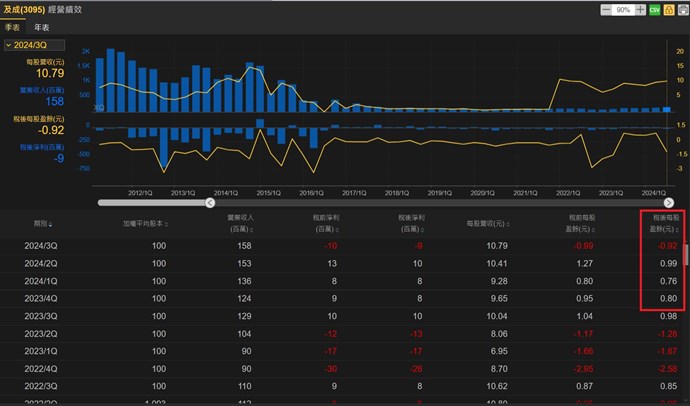Viewport: 690px width, 406px height.
Task: Export data with the CSV icon
Action: 654,9
